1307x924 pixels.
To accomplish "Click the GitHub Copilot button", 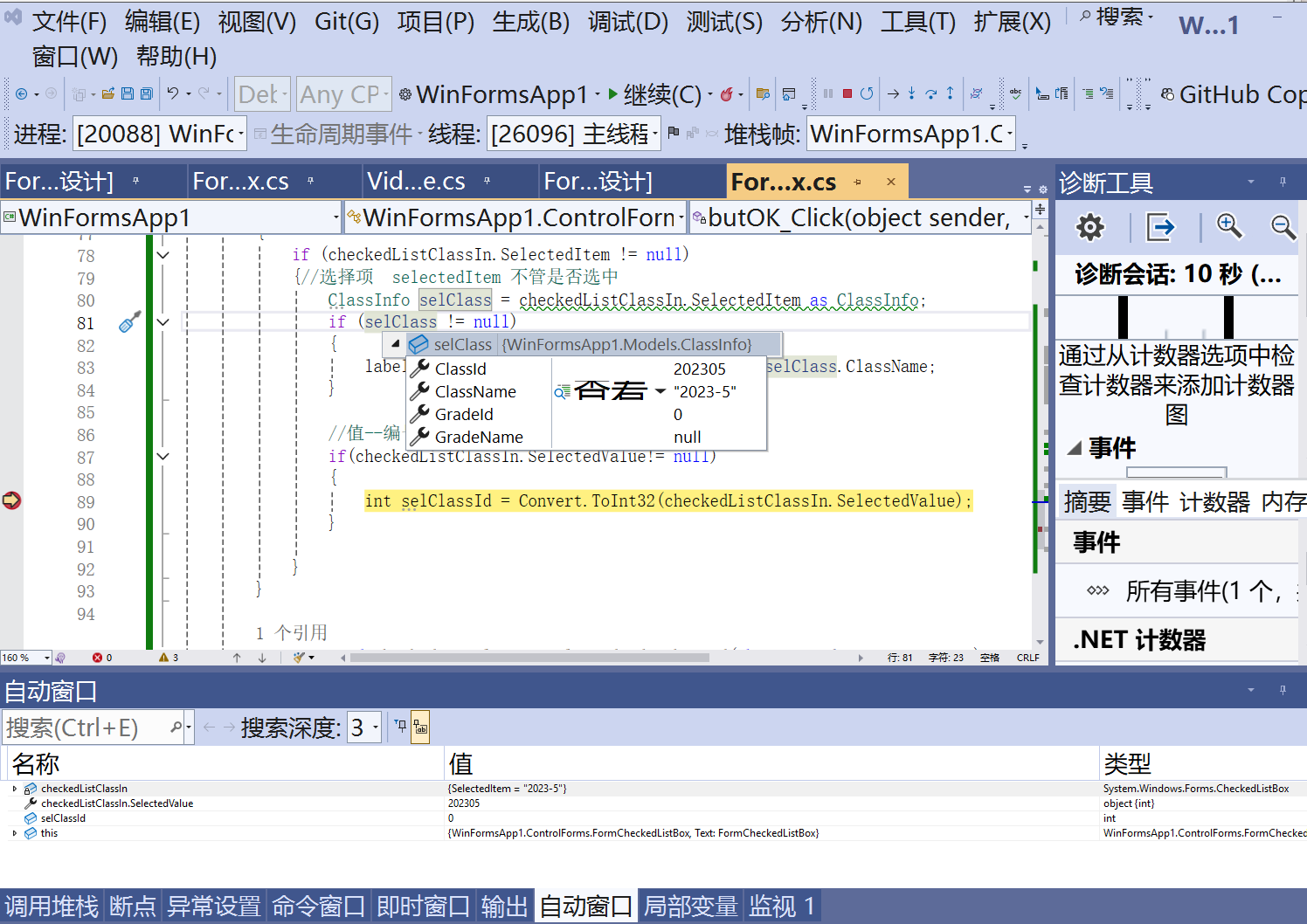I will tap(1234, 94).
